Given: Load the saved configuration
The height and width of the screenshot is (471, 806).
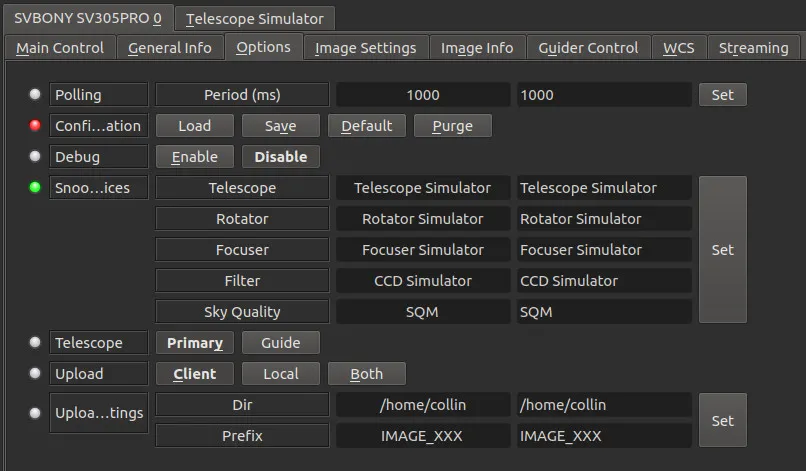Looking at the screenshot, I should pyautogui.click(x=195, y=126).
